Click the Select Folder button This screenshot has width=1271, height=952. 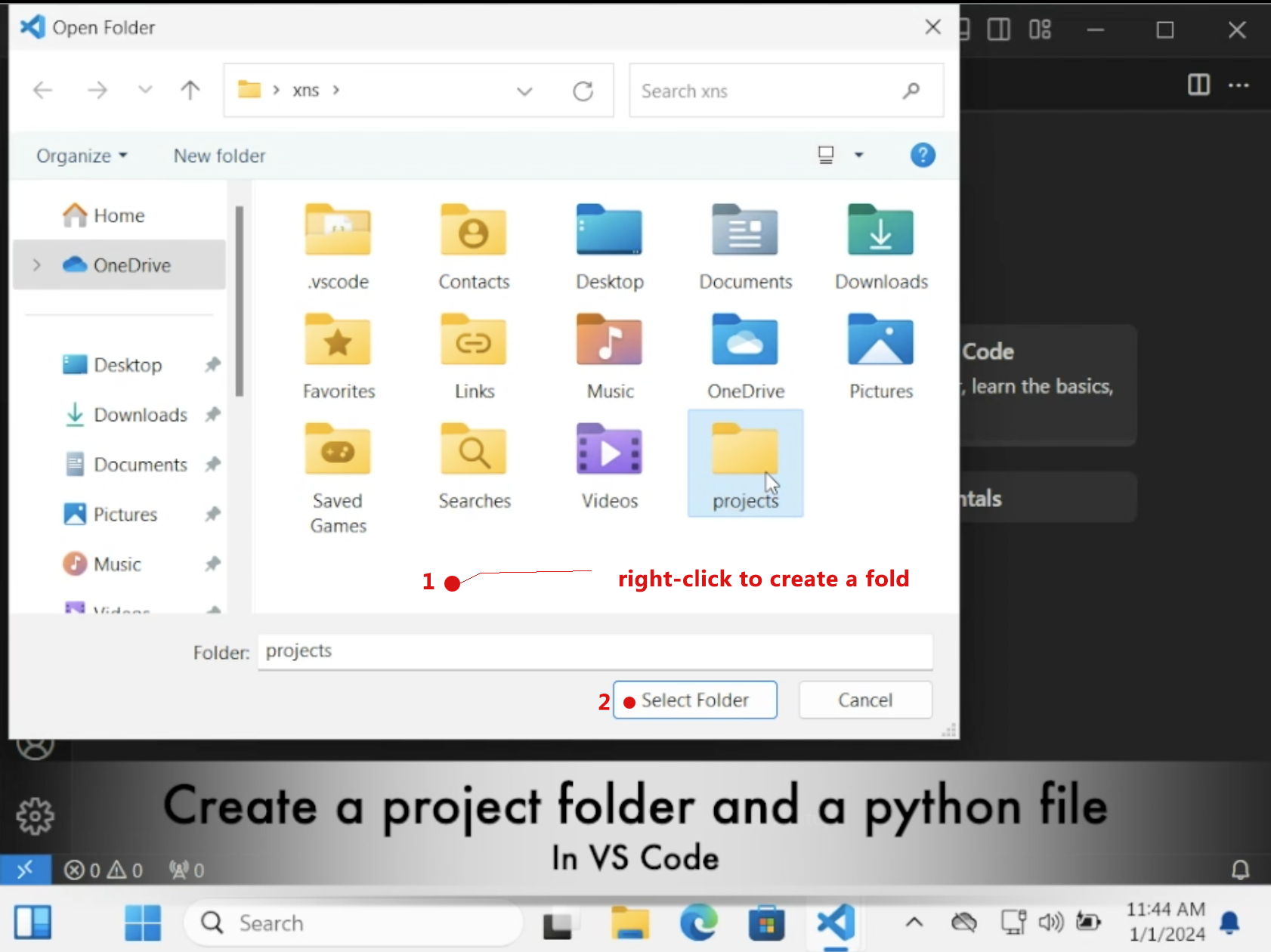694,700
